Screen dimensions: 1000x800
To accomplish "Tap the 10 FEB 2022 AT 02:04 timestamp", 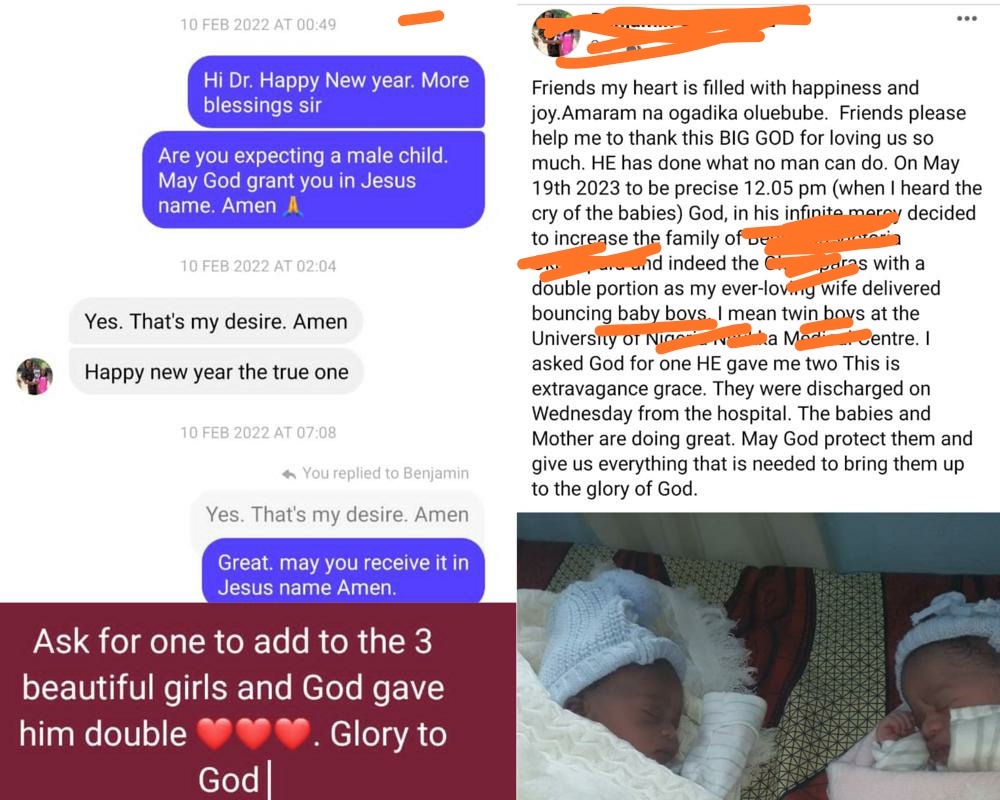I will point(258,266).
